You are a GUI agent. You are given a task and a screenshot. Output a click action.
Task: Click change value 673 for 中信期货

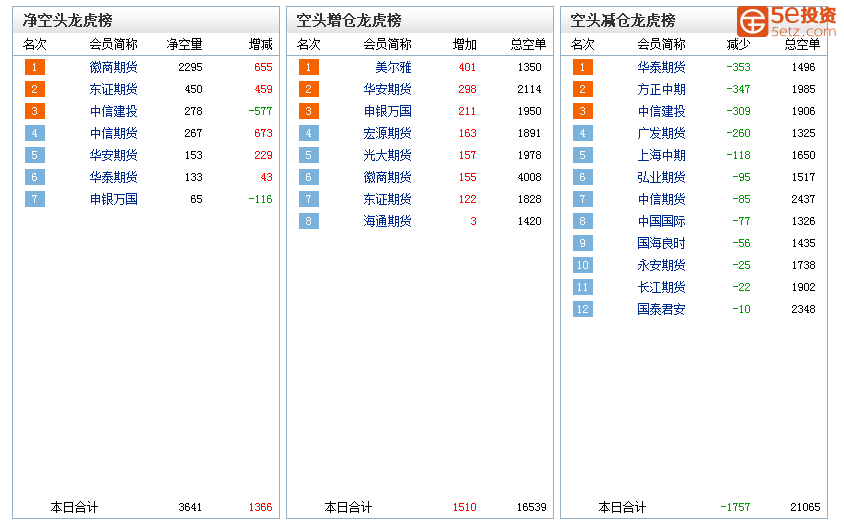tap(263, 133)
